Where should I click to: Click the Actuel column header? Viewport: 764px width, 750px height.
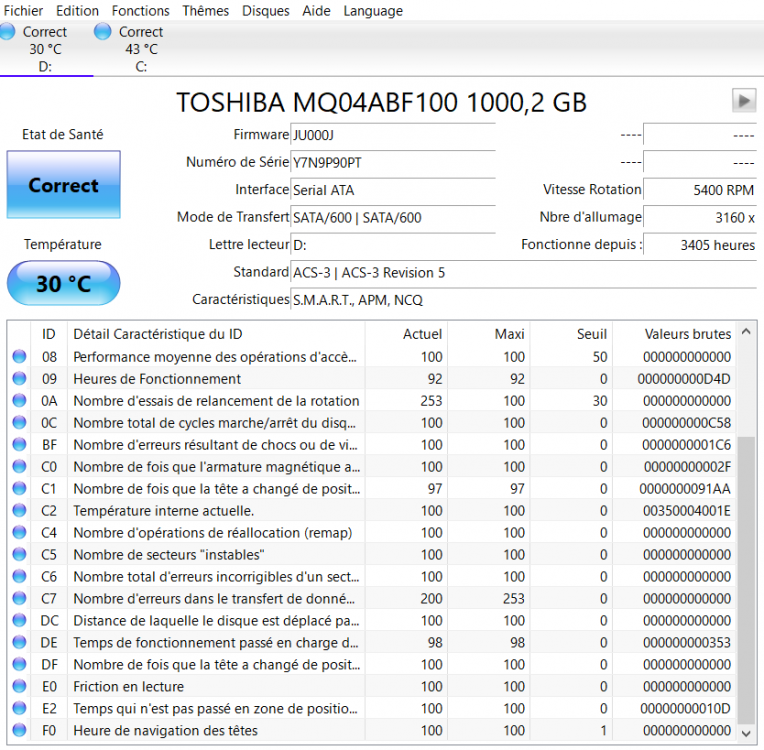pyautogui.click(x=406, y=334)
